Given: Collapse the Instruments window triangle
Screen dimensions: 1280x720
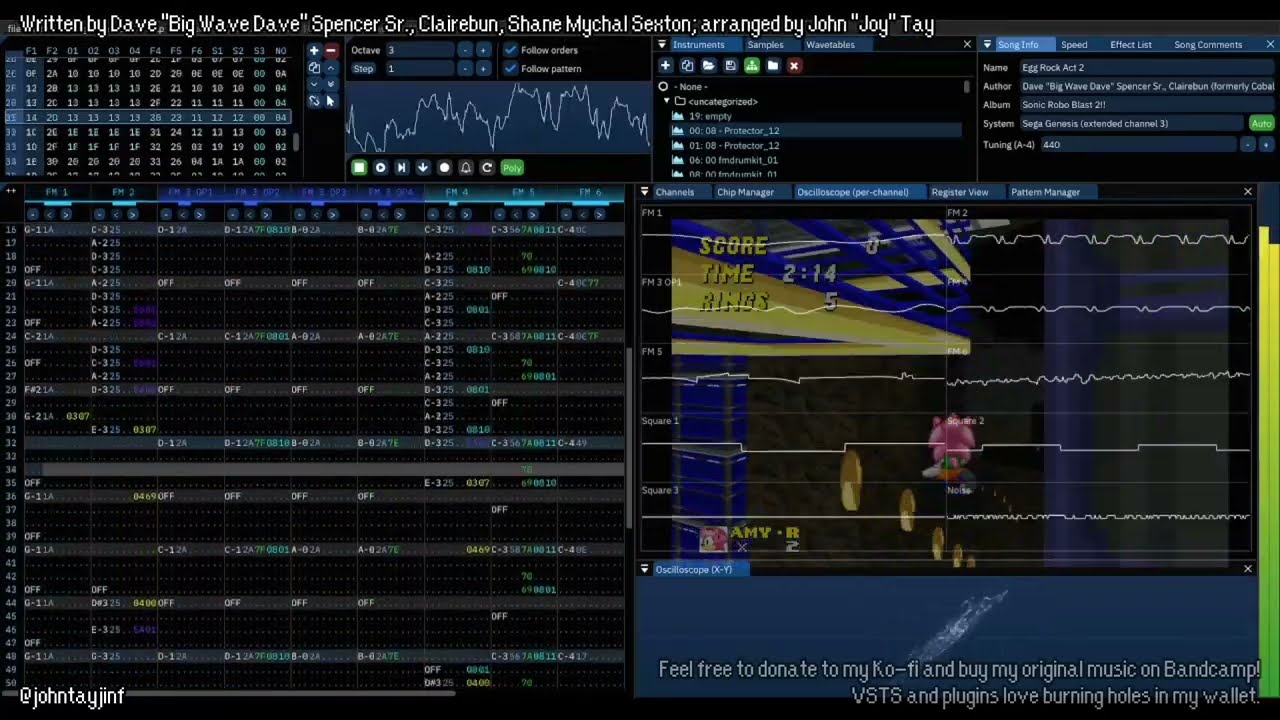Looking at the screenshot, I should [x=662, y=45].
